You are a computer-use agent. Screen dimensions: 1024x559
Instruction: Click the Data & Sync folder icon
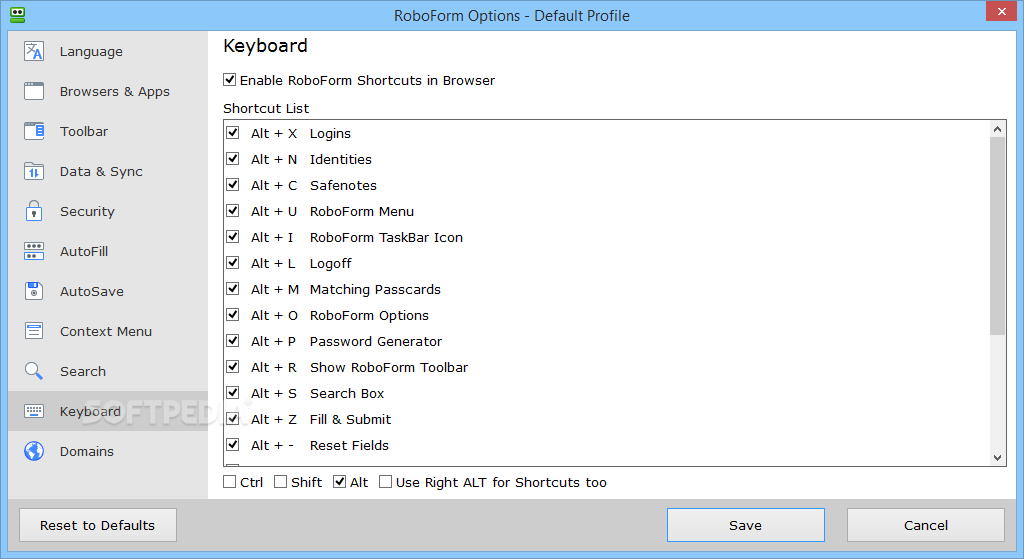click(34, 171)
